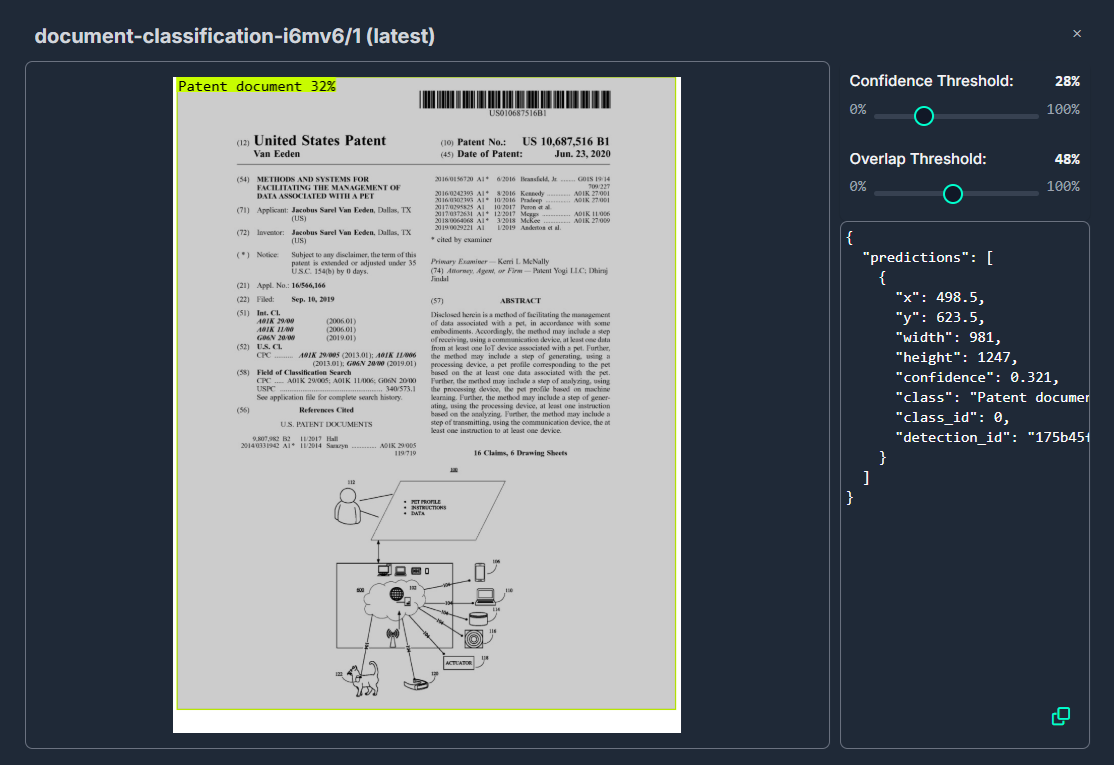Click the Confidence Threshold 28% value
1114x765 pixels.
tap(1067, 81)
